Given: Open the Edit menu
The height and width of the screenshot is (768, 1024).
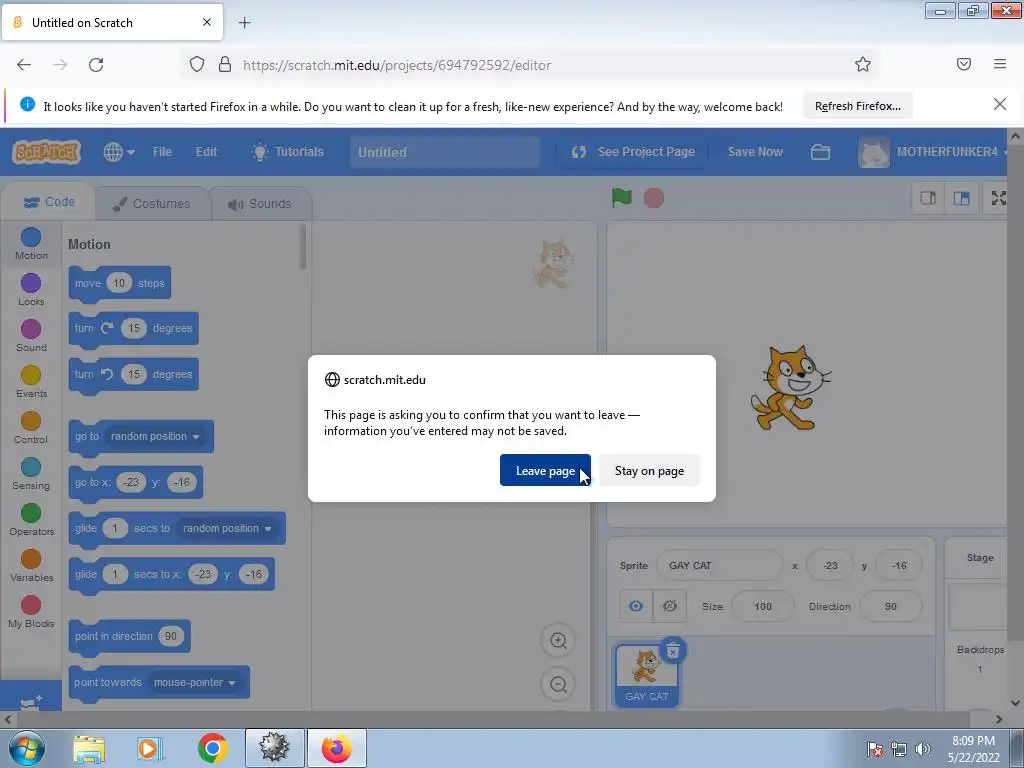Looking at the screenshot, I should (206, 152).
